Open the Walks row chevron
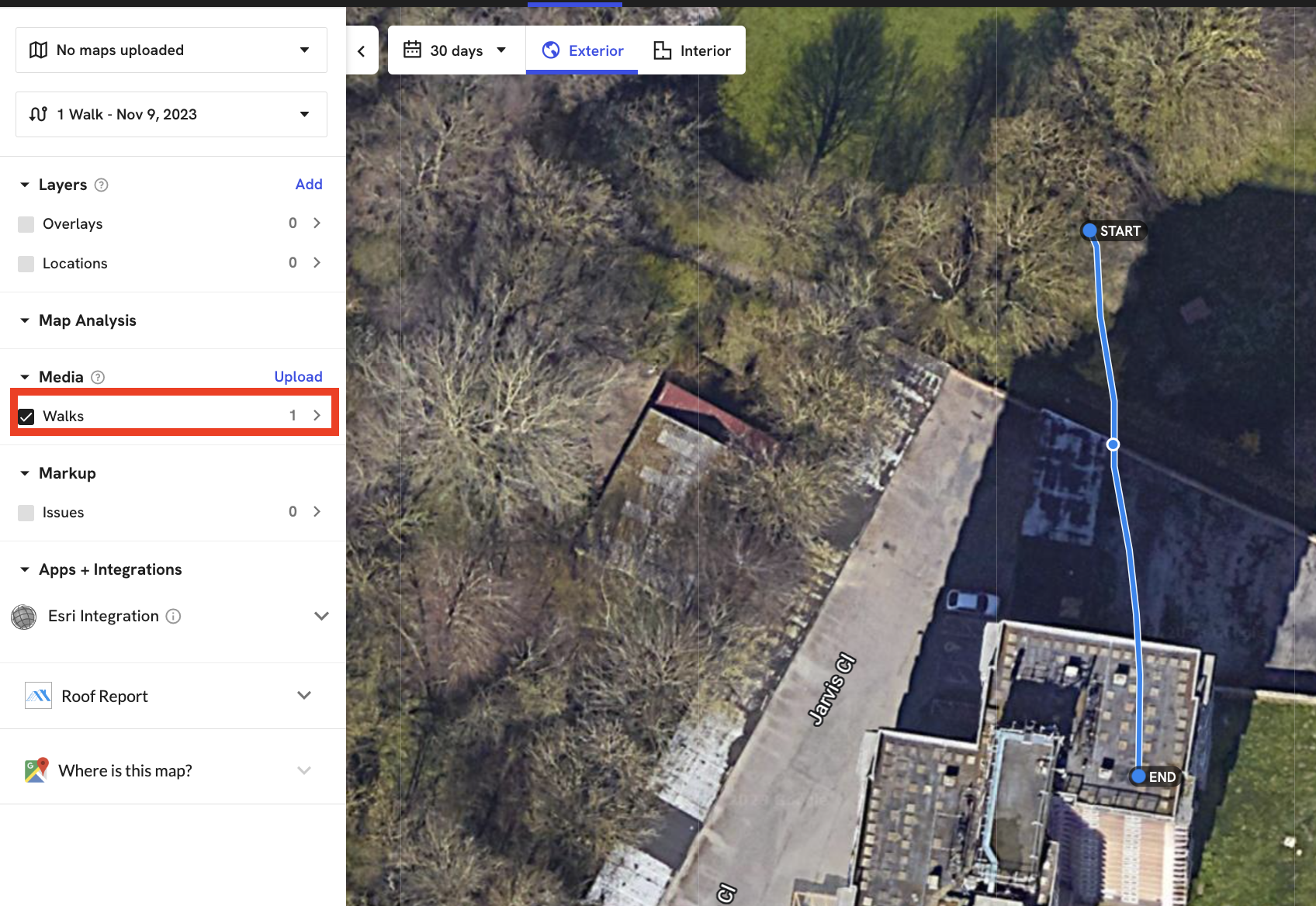 point(317,416)
